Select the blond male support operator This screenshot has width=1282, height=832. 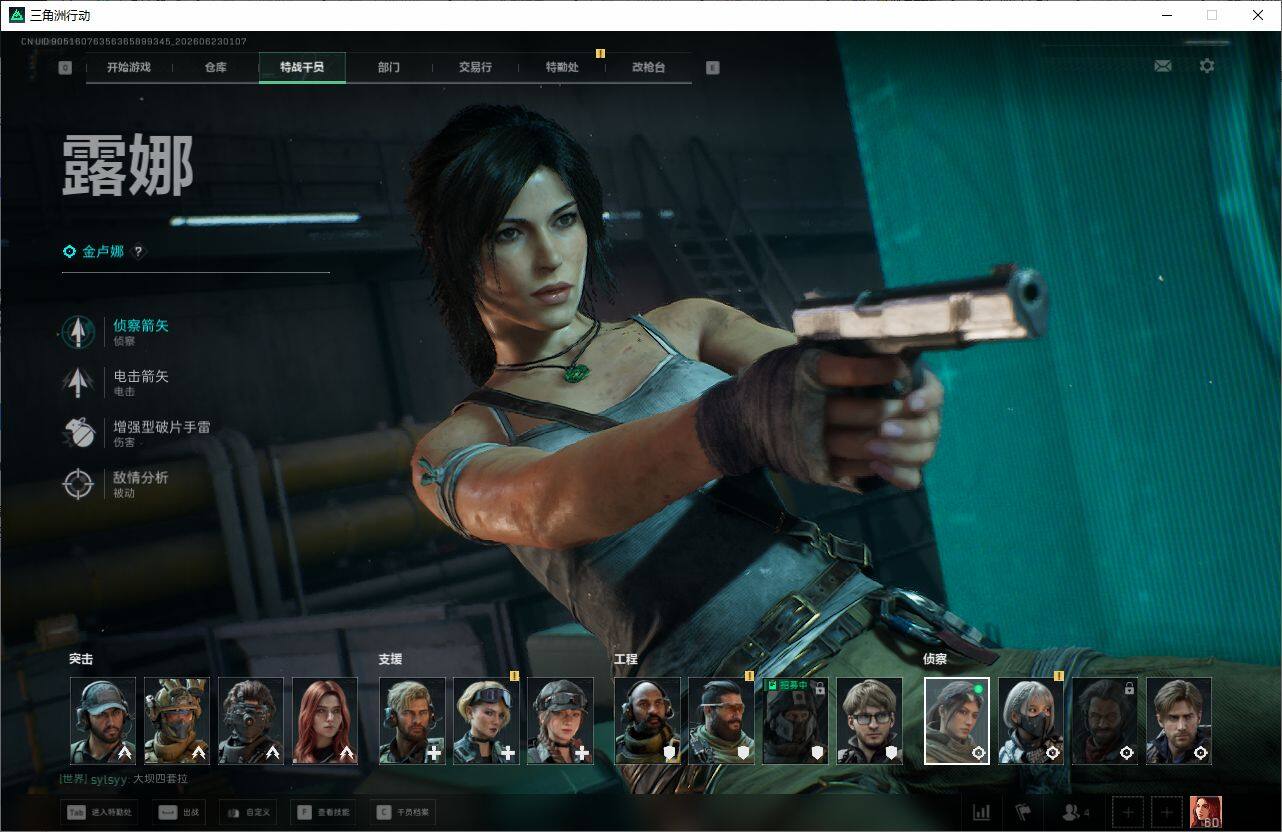[412, 721]
